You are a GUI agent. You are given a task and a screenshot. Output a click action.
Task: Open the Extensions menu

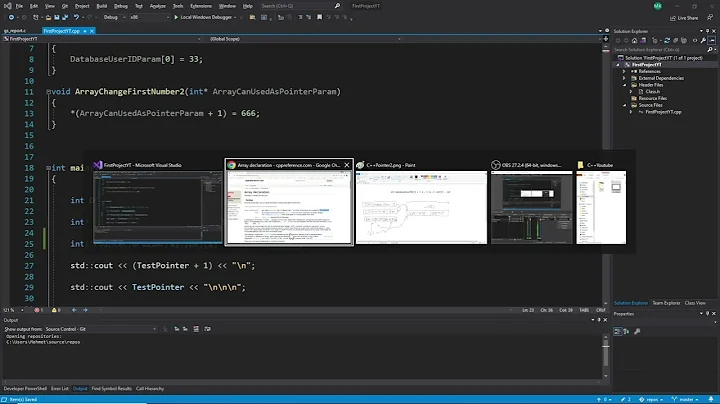[201, 6]
